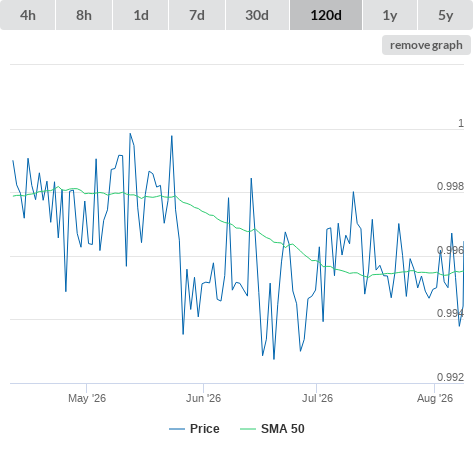
Task: Click the y-axis label reading 1
Action: 461,123
